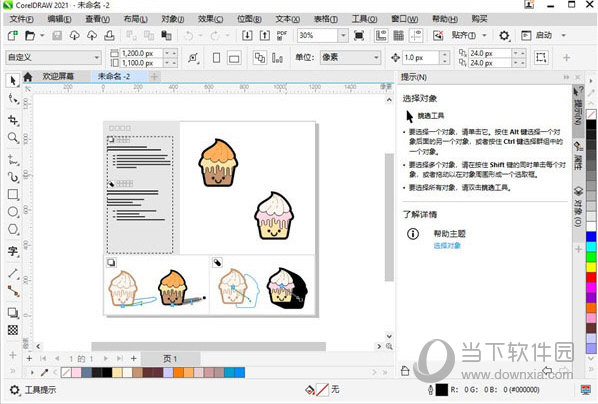Add a page after the current page
Image resolution: width=598 pixels, height=404 pixels.
tap(133, 359)
